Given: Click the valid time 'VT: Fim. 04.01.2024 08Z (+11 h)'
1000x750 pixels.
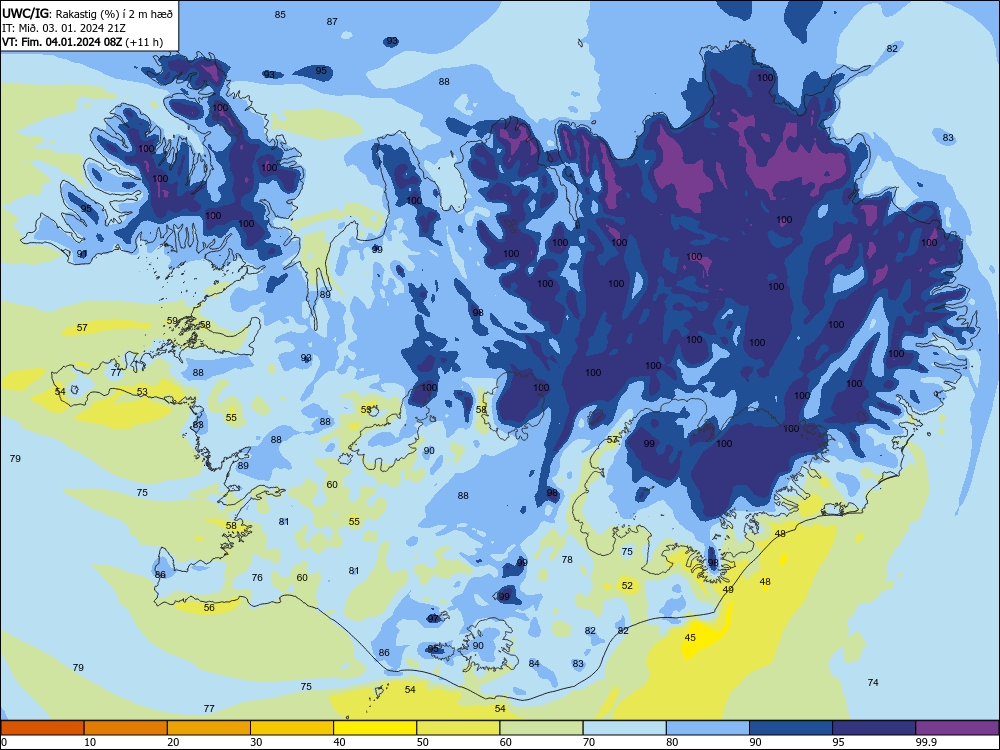Looking at the screenshot, I should click(82, 42).
